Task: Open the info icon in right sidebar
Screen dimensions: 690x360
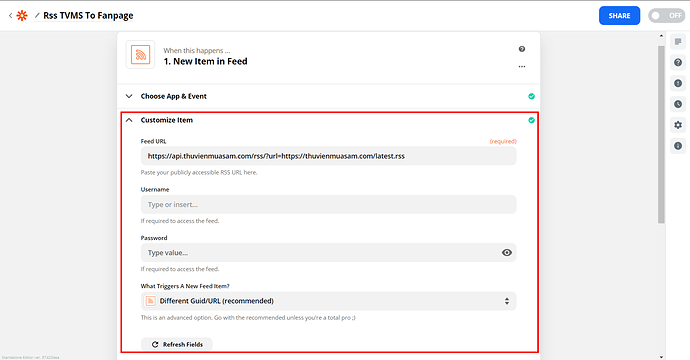Action: tap(678, 146)
